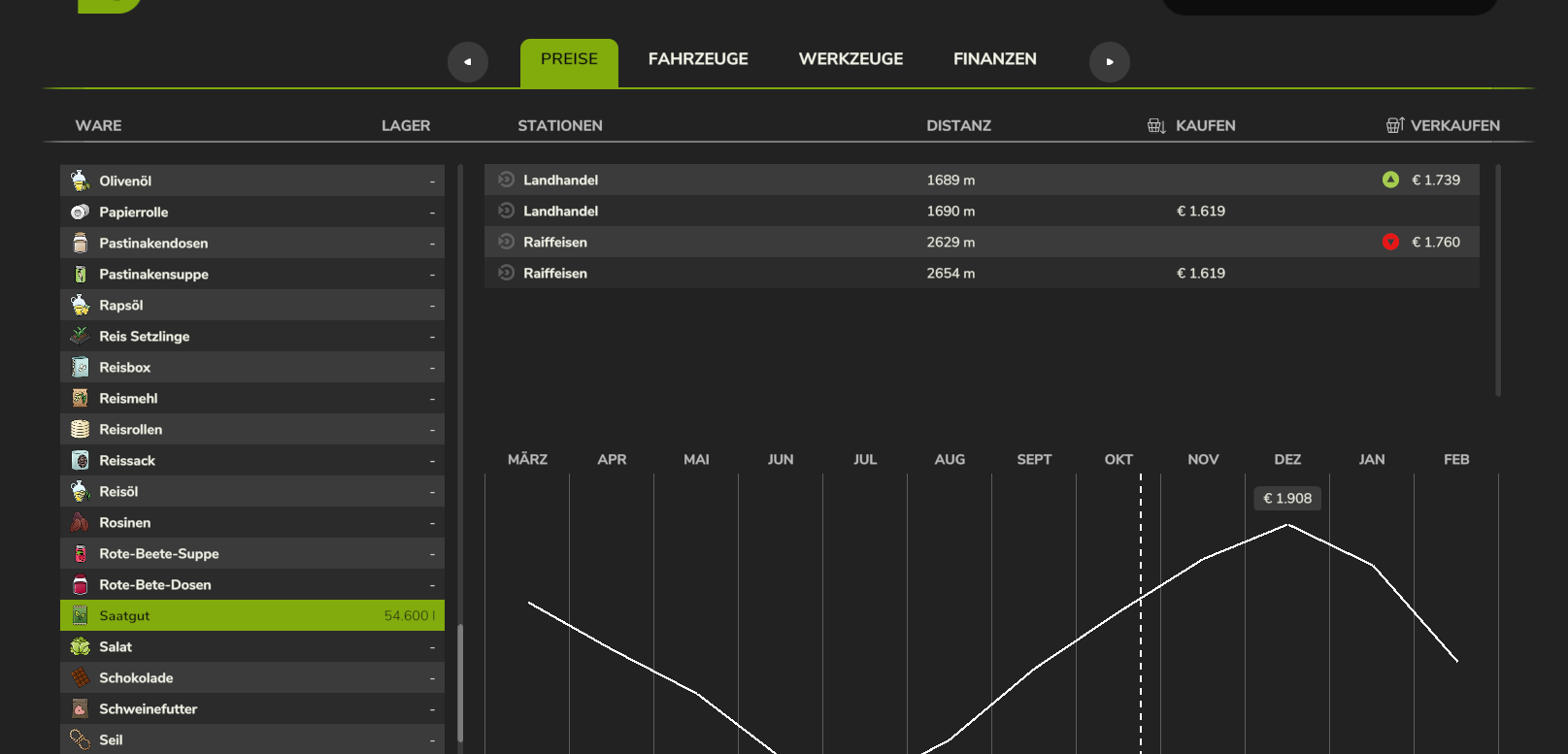Click the Rosinen icon in list

point(81,522)
